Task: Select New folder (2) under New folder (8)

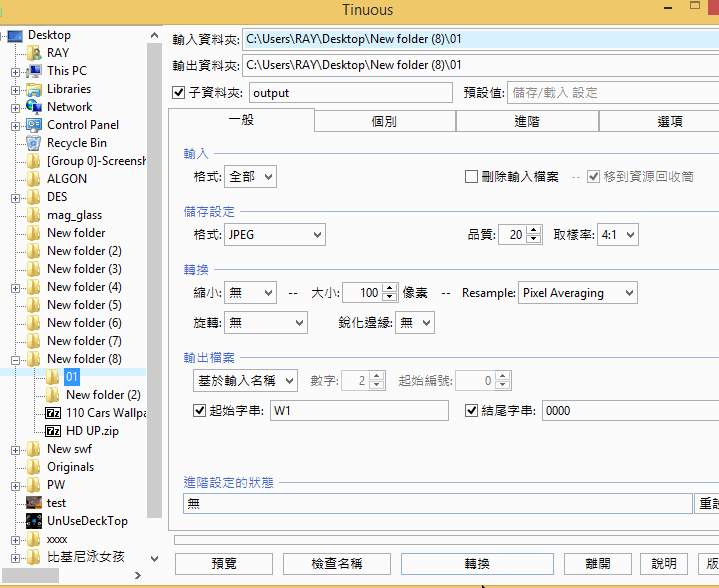Action: pyautogui.click(x=103, y=395)
